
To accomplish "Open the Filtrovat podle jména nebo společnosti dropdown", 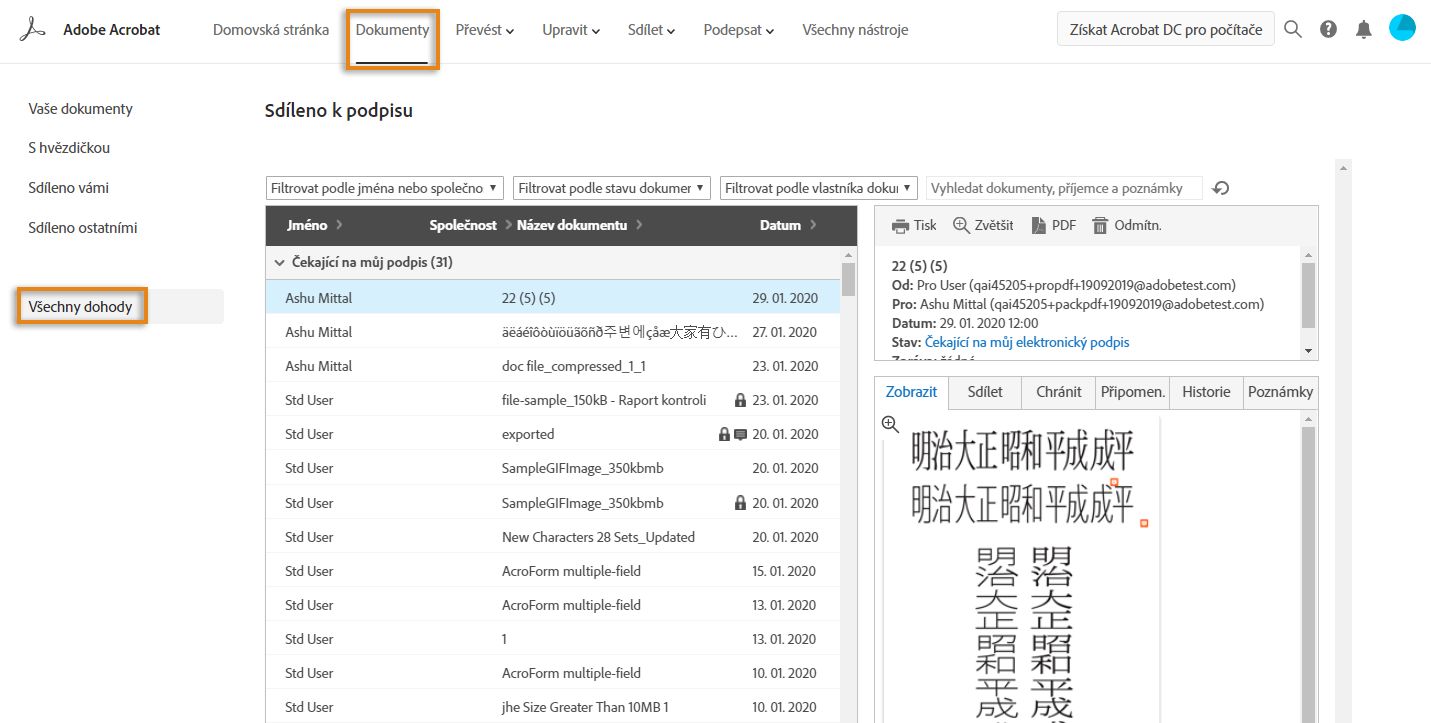I will tap(385, 188).
